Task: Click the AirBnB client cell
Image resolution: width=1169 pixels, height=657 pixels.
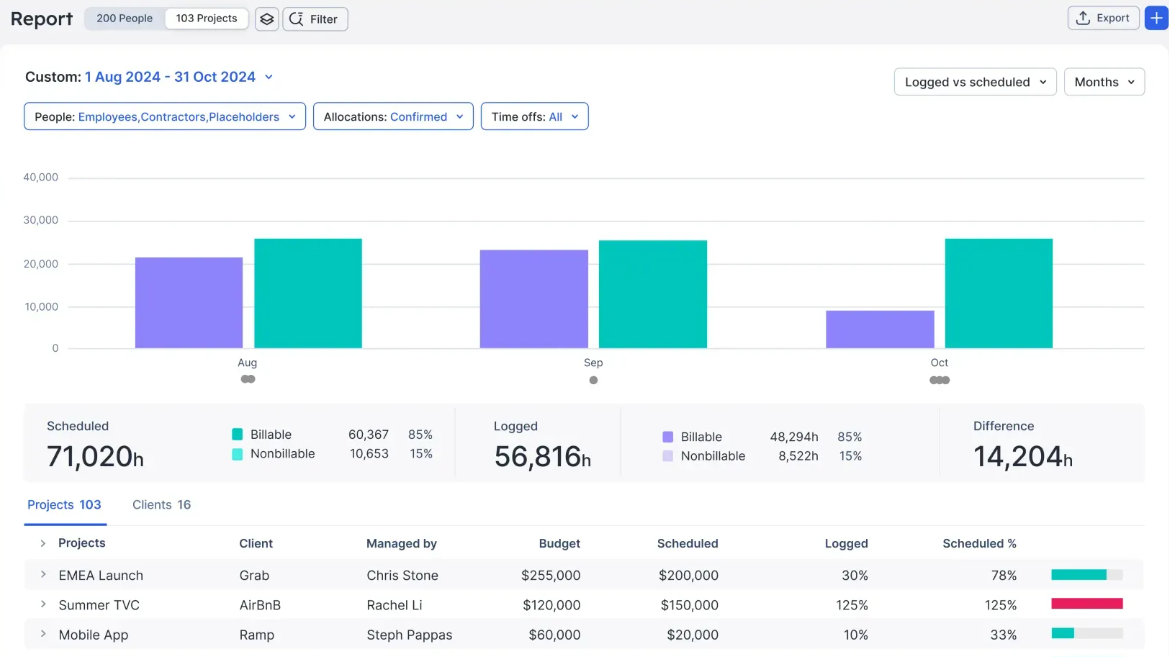Action: pyautogui.click(x=259, y=605)
